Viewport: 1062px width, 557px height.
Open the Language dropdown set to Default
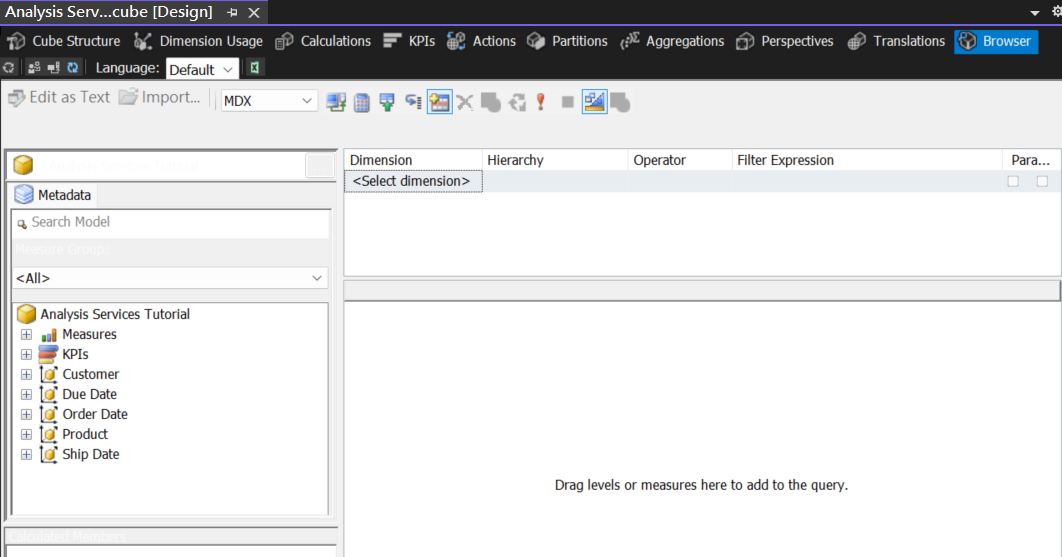(x=202, y=69)
